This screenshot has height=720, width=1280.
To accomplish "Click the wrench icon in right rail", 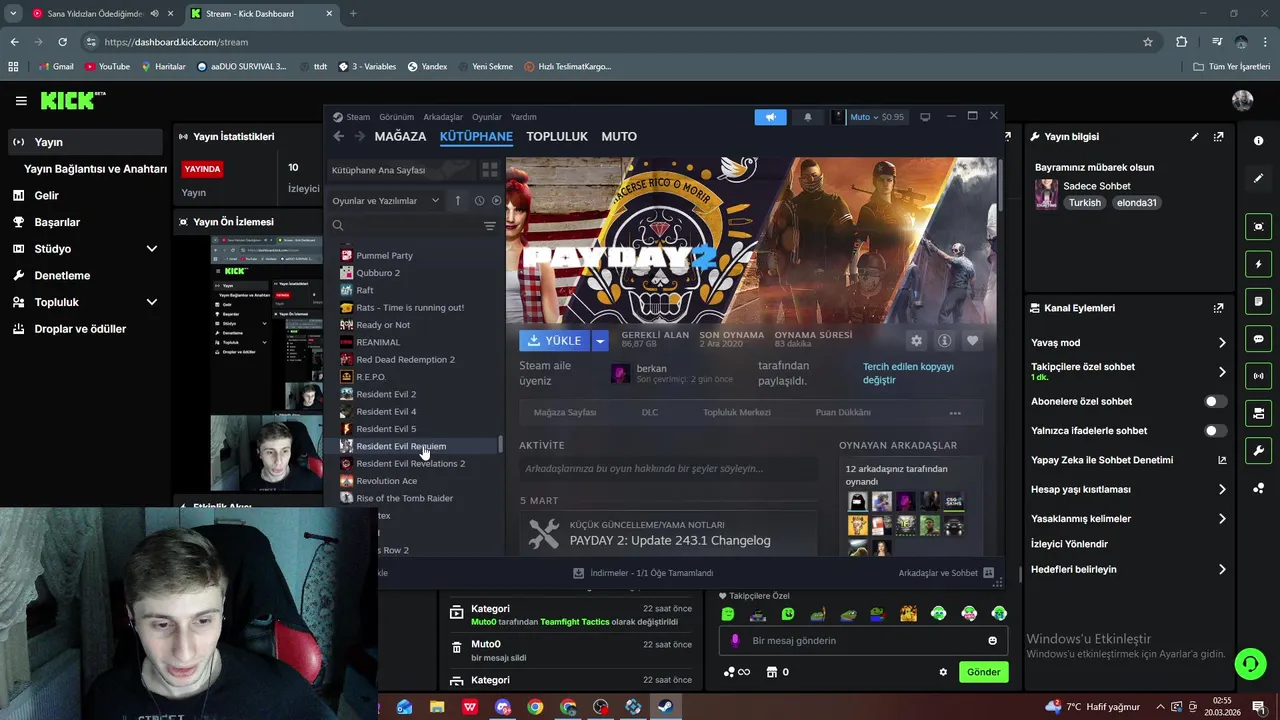I will click(1258, 450).
